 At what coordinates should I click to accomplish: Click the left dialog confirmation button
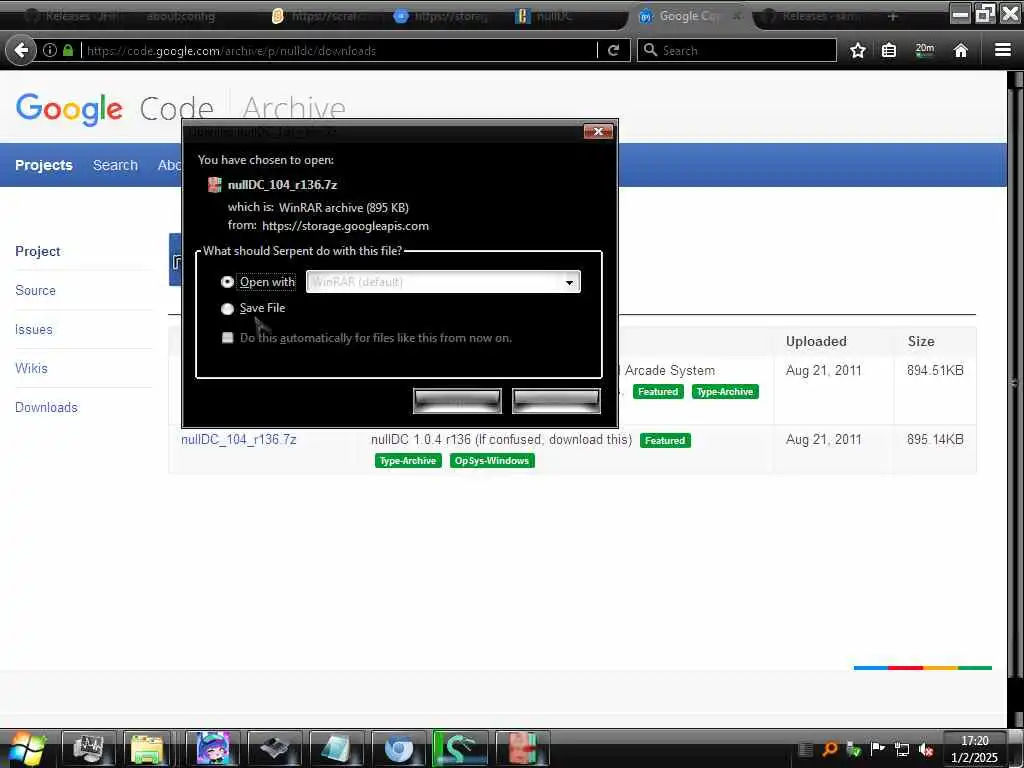[x=457, y=400]
